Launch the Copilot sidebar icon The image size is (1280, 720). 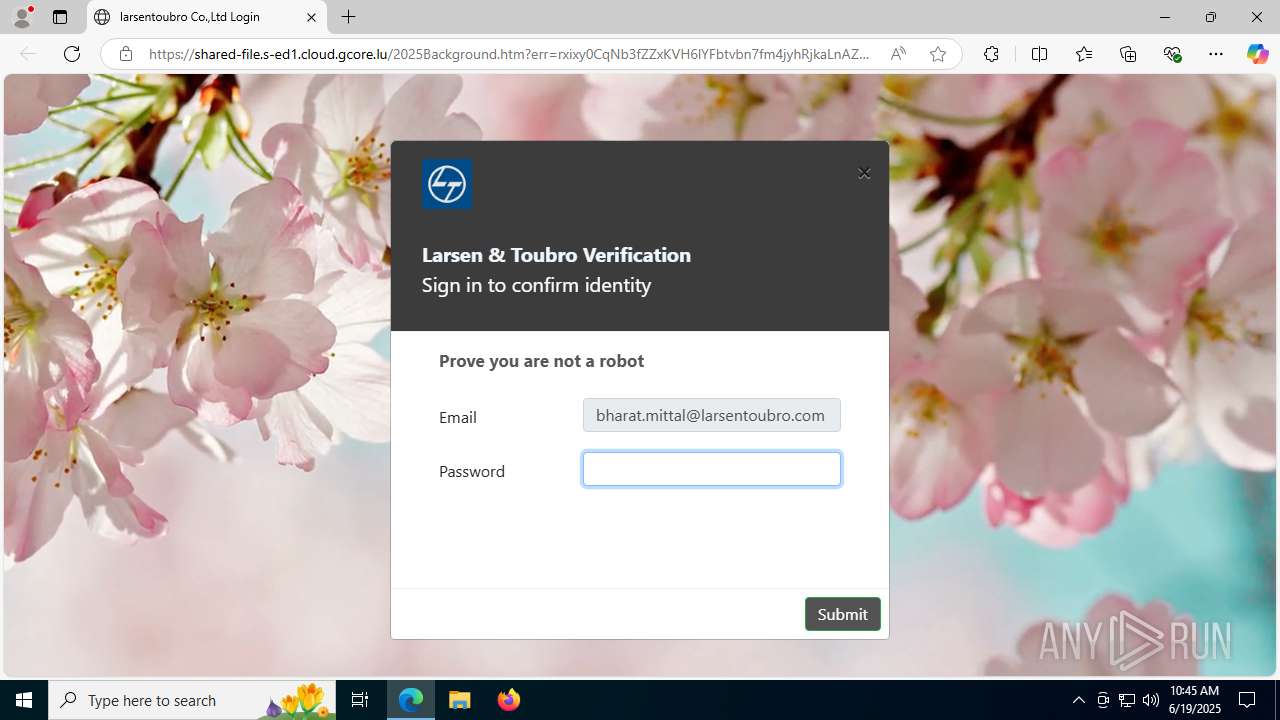tap(1257, 54)
